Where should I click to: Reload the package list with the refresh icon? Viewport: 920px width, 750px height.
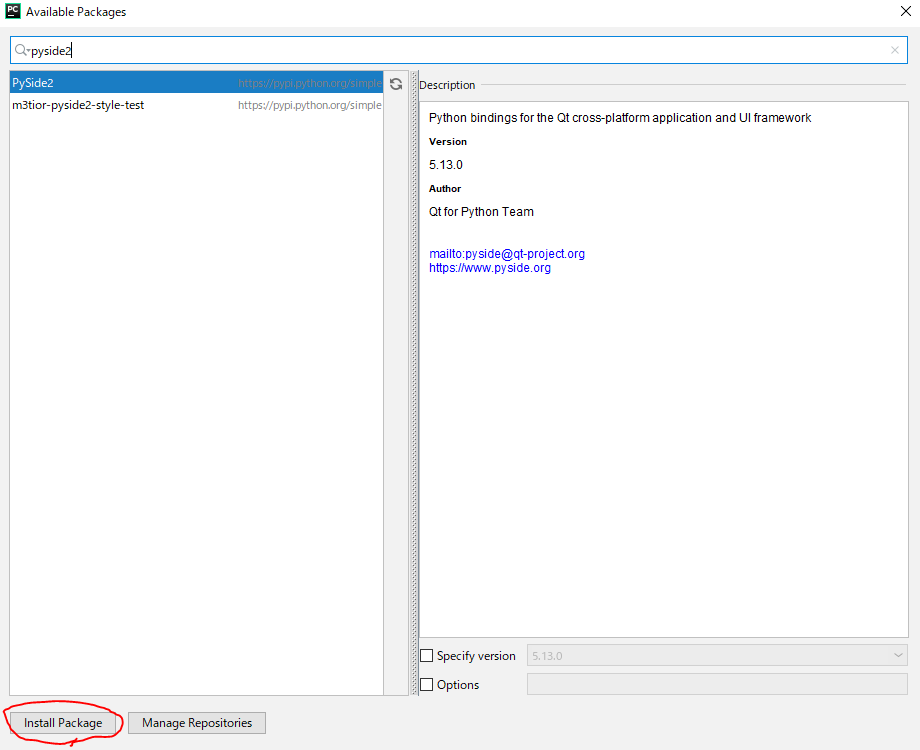click(x=396, y=84)
